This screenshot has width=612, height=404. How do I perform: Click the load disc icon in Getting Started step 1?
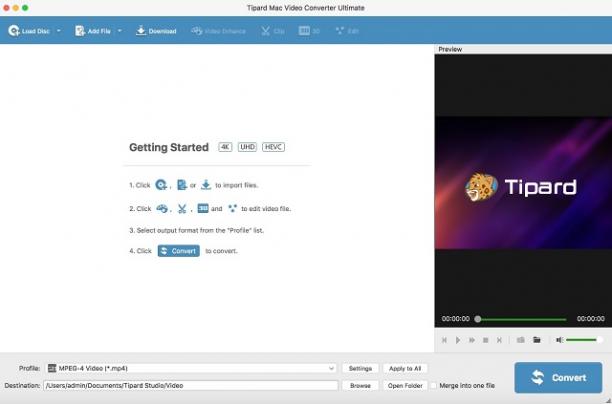click(x=161, y=185)
